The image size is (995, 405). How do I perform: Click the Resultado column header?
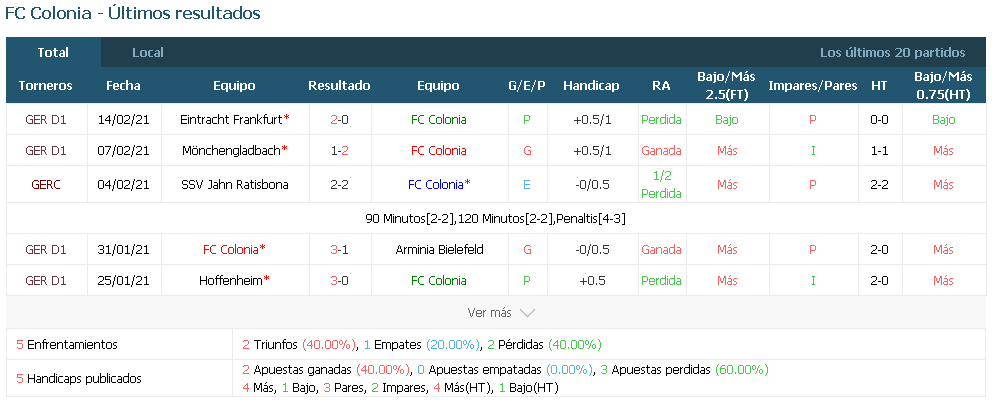click(339, 86)
